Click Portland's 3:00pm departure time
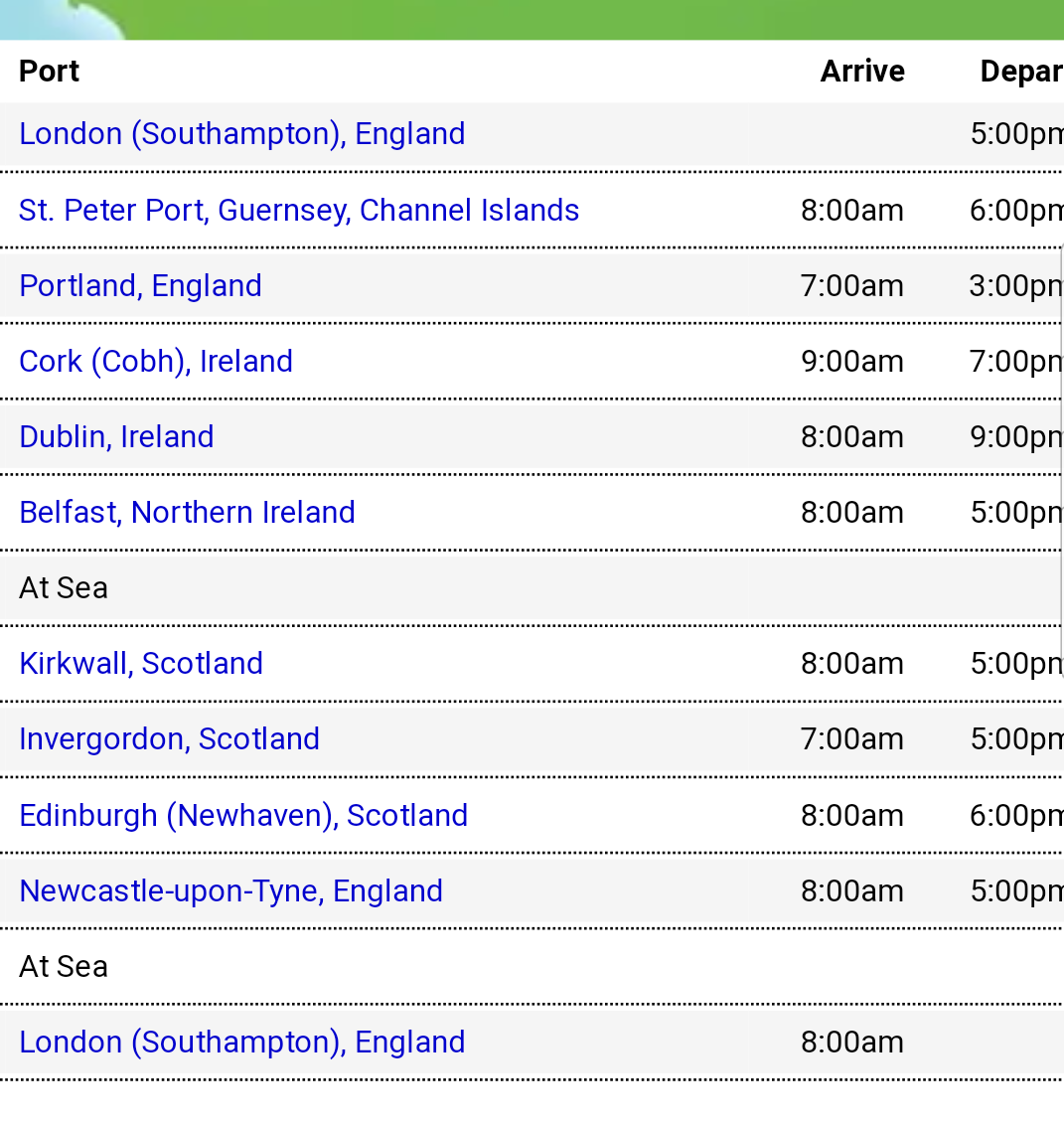Viewport: 1064px width, 1127px height. [1015, 286]
